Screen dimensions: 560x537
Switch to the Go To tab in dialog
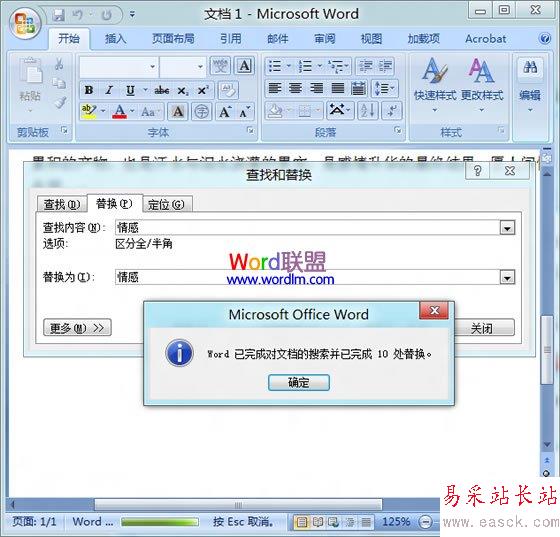tap(167, 204)
